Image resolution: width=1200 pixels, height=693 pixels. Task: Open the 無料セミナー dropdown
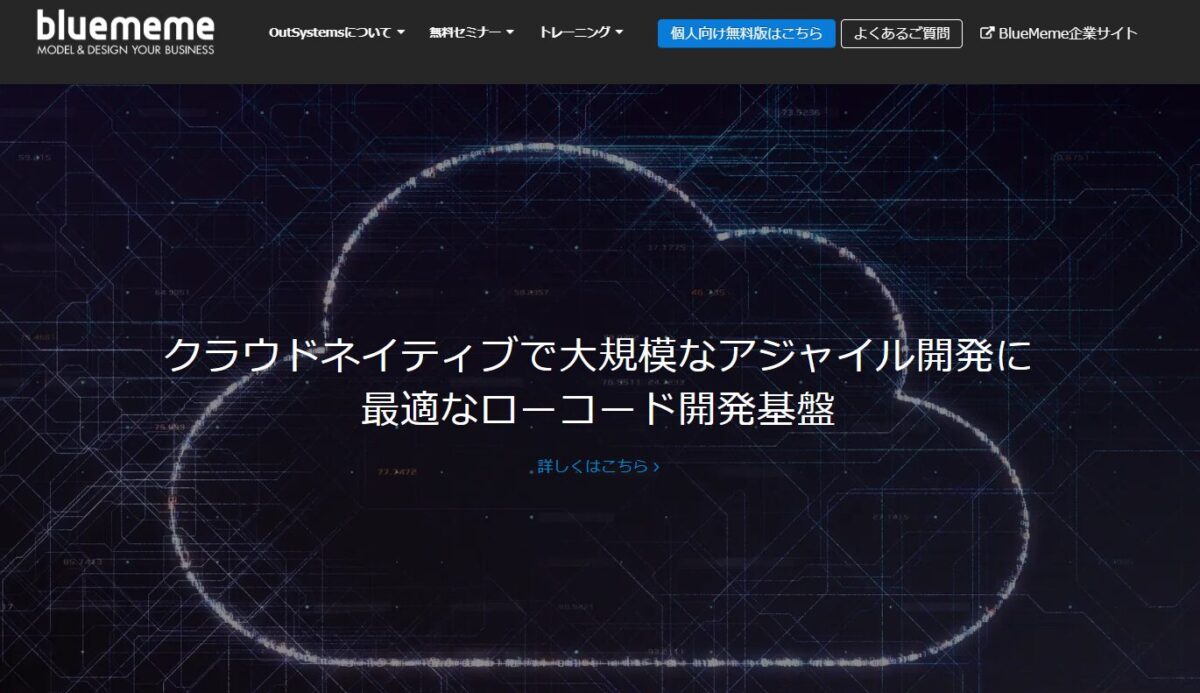click(464, 31)
